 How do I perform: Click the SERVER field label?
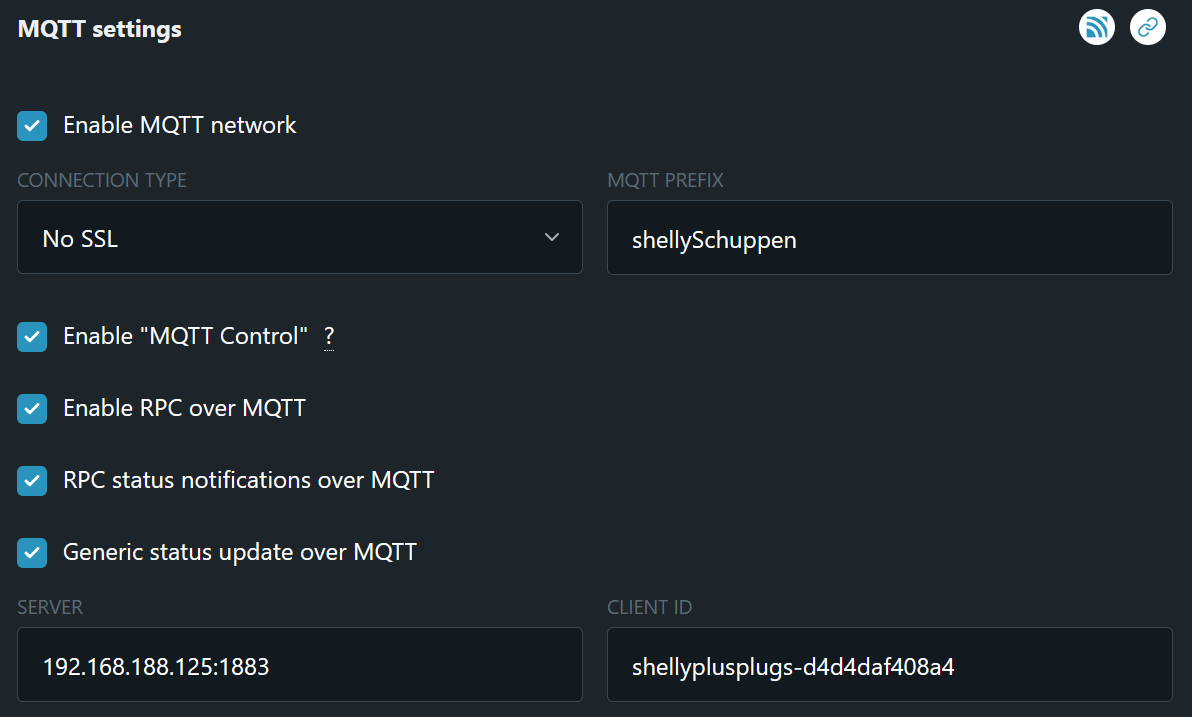(x=50, y=607)
